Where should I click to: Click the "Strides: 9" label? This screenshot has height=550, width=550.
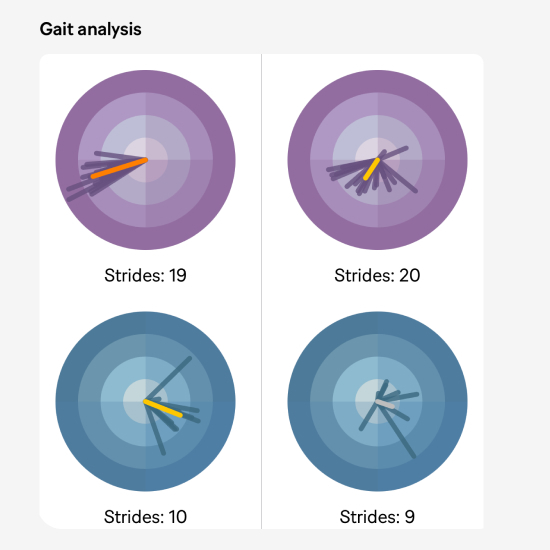pos(377,517)
